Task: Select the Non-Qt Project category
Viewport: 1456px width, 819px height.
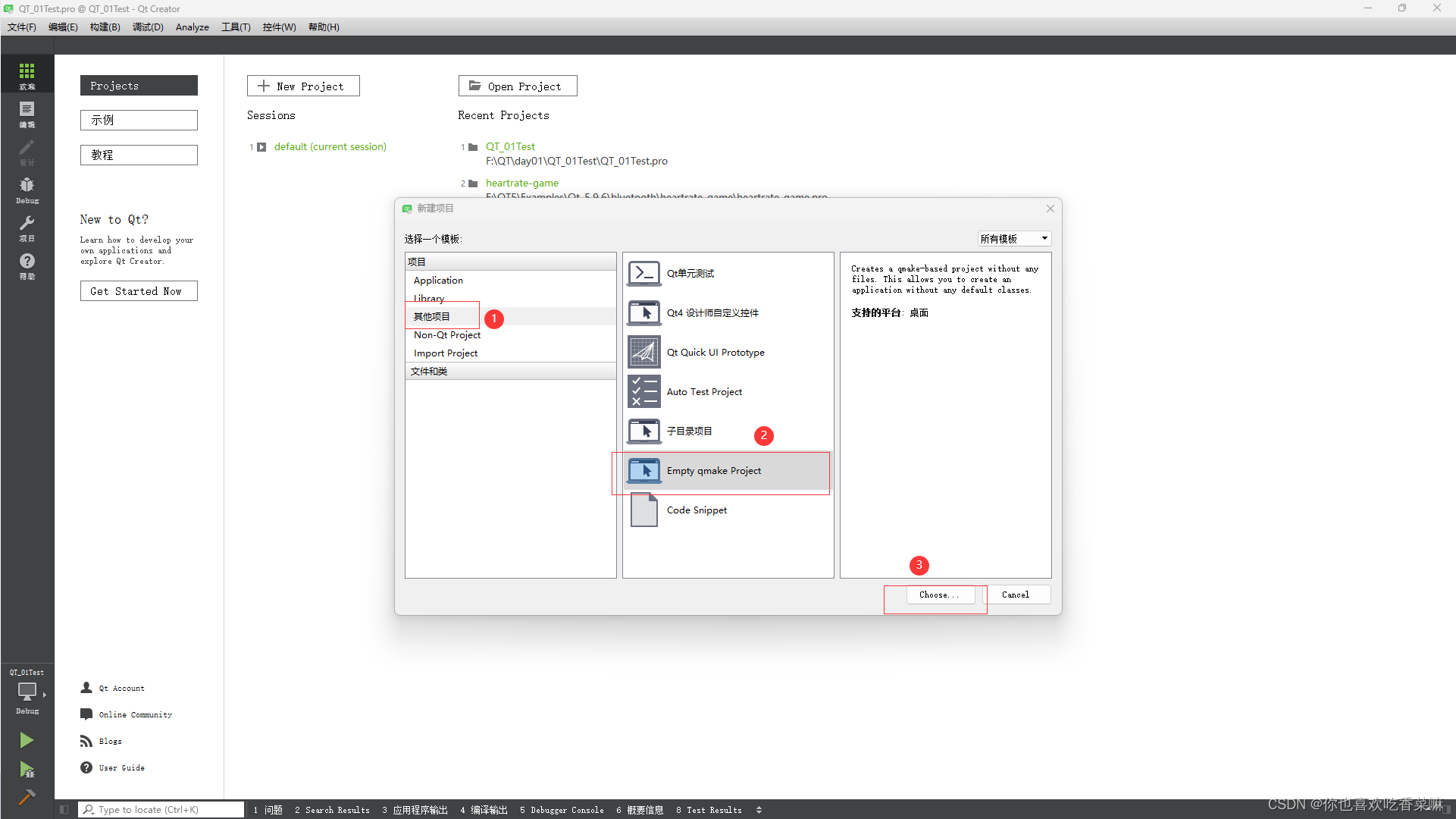Action: click(447, 335)
